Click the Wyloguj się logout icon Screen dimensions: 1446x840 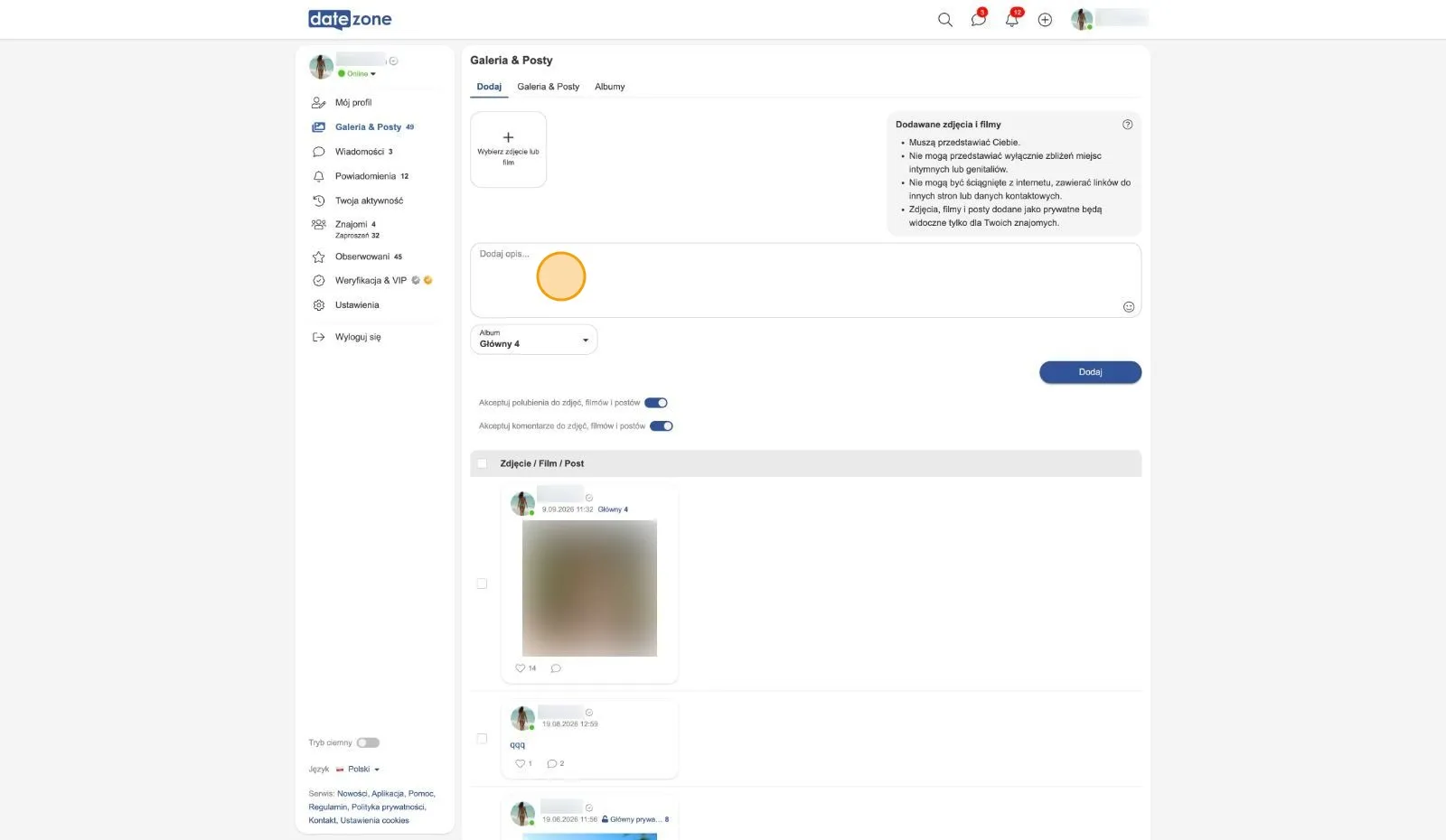pos(318,337)
